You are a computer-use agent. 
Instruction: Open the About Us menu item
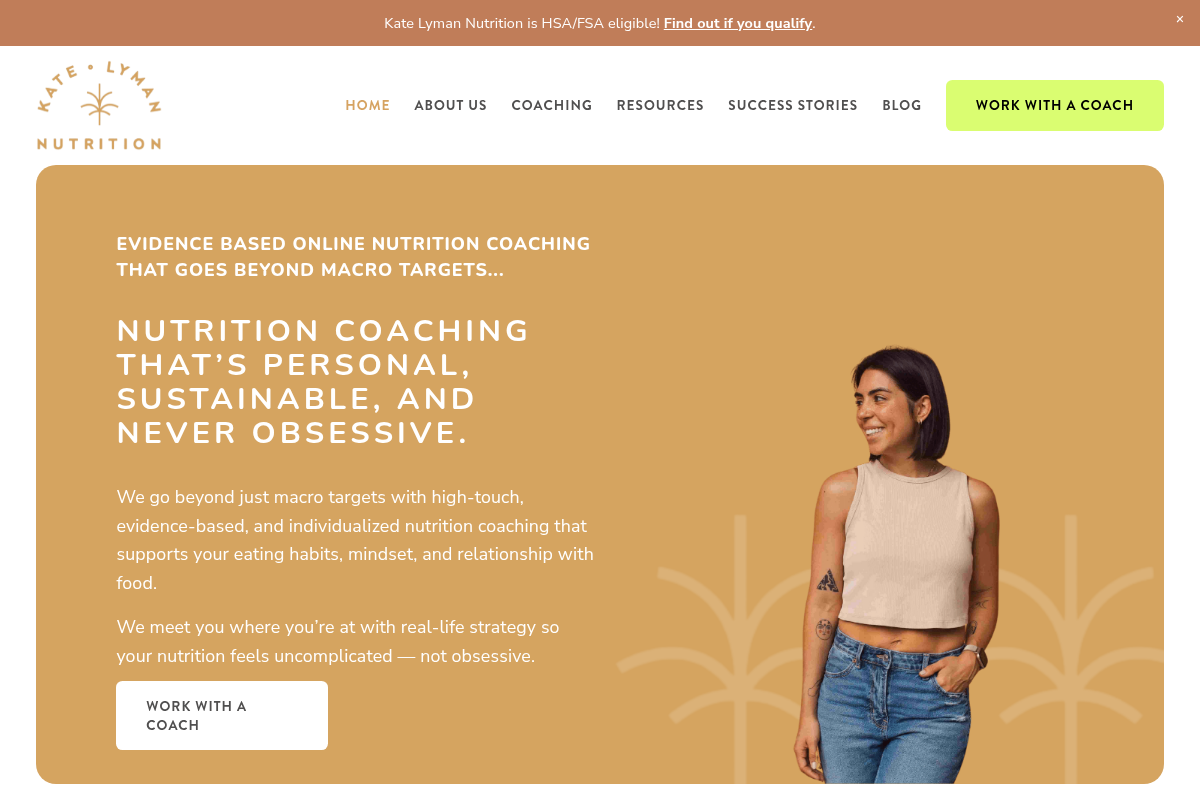(451, 105)
